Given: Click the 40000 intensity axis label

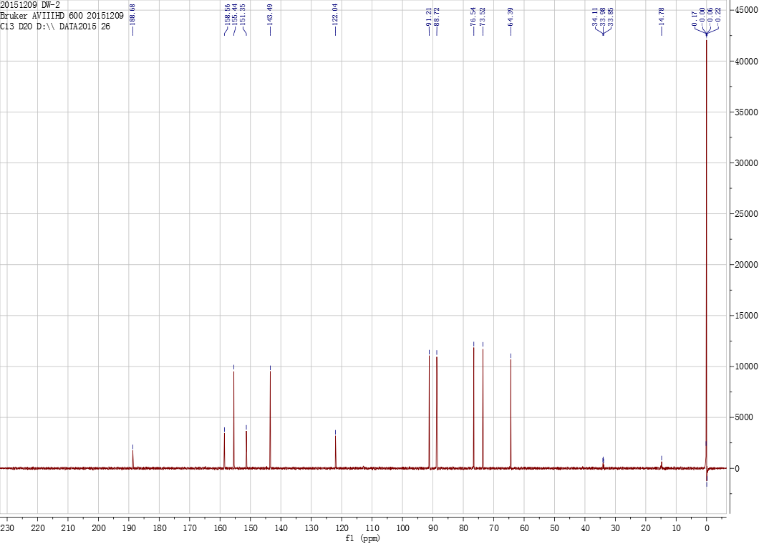Looking at the screenshot, I should coord(746,61).
